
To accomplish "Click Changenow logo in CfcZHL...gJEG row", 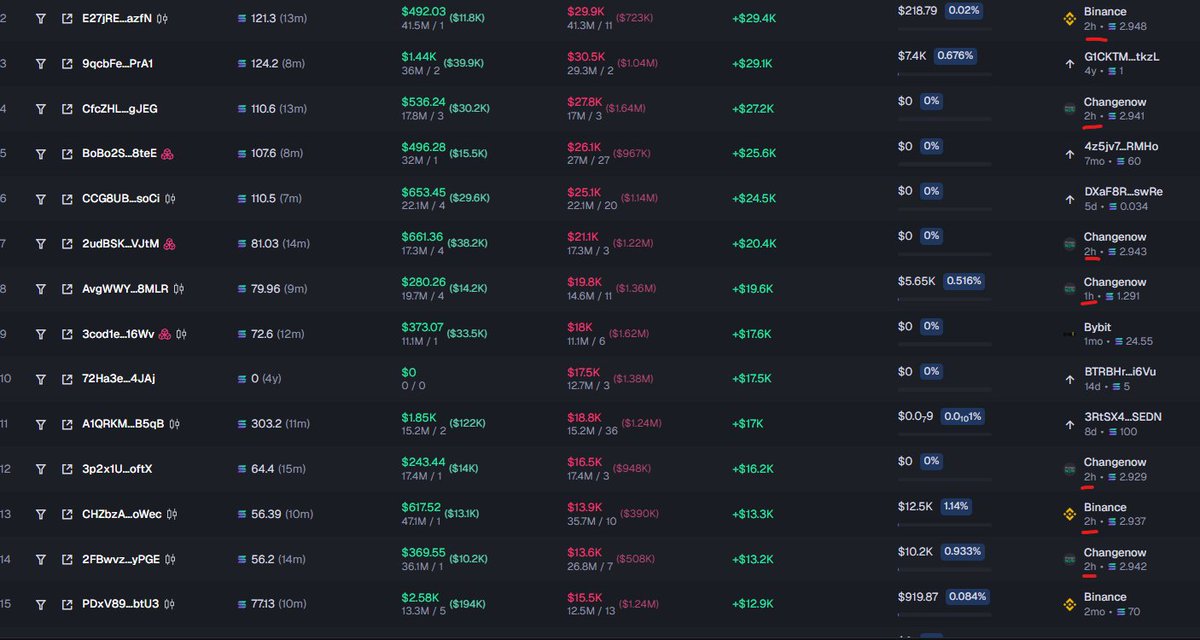I will [x=1069, y=108].
